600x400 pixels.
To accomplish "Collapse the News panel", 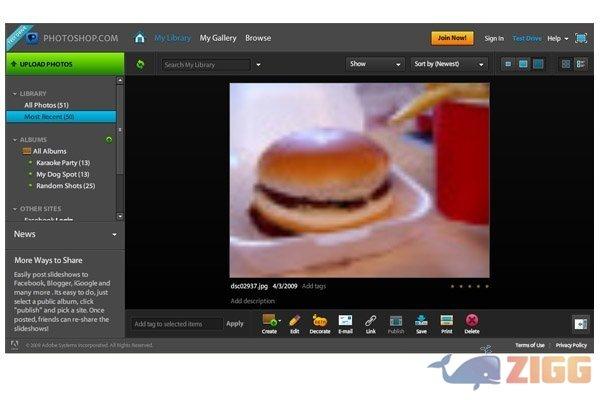I will (114, 235).
